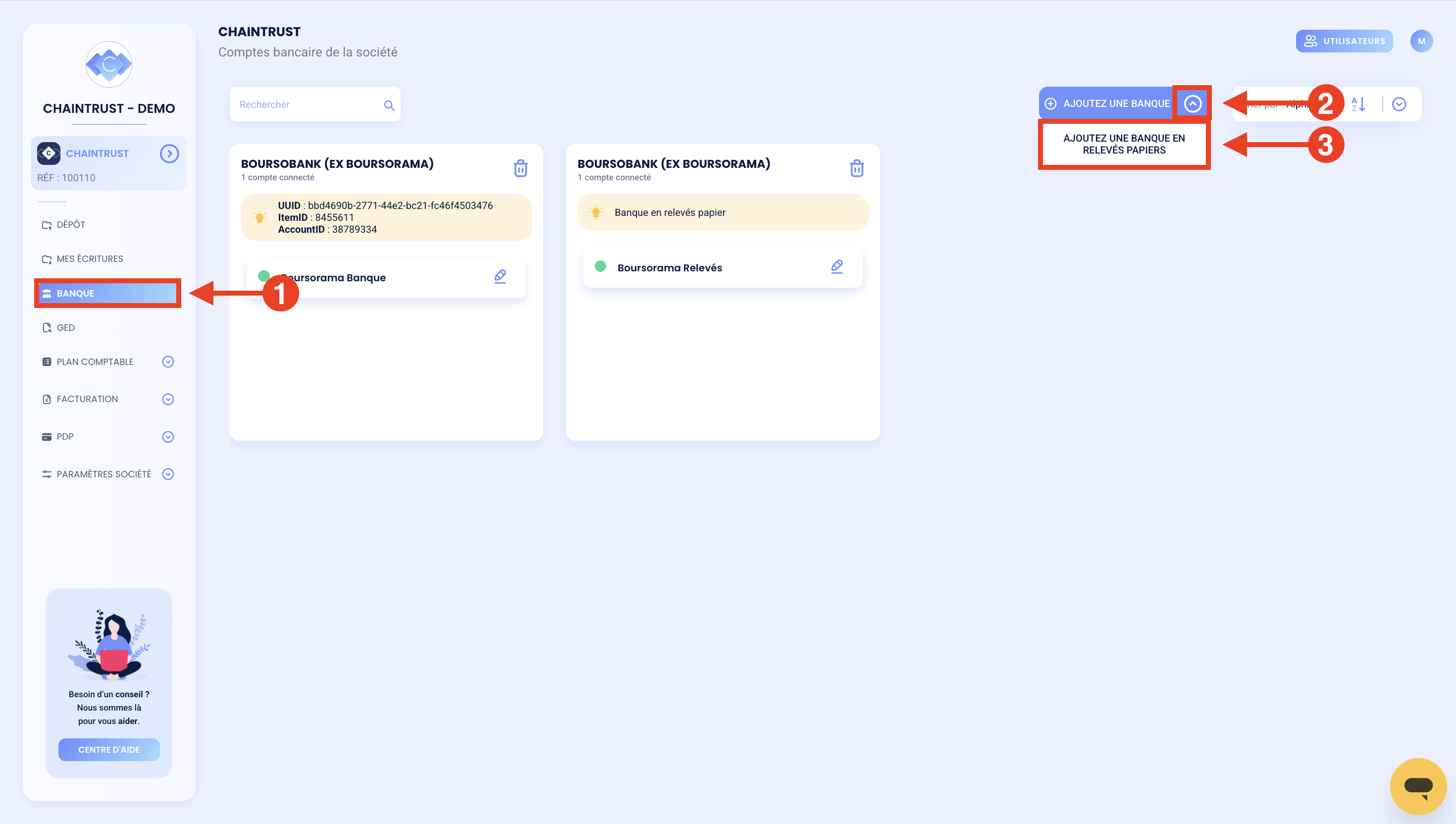The height and width of the screenshot is (824, 1456).
Task: Open the sort options dropdown chevron
Action: (1399, 104)
